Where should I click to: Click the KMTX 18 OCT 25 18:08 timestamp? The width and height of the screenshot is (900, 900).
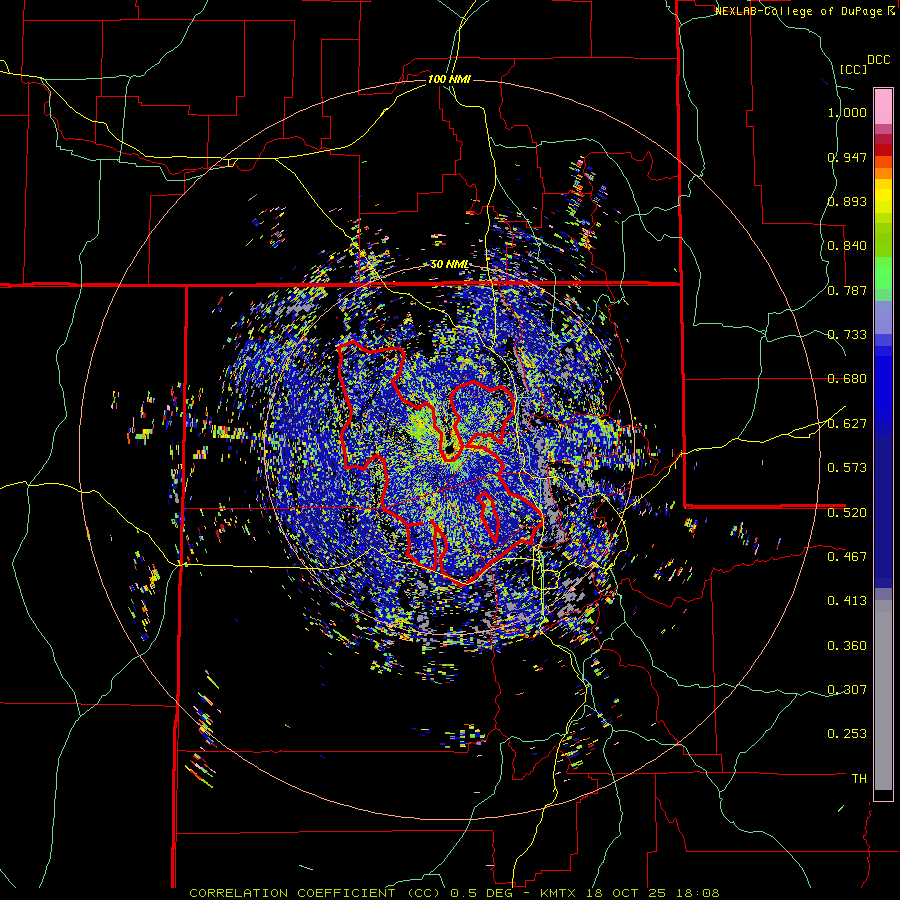point(630,893)
